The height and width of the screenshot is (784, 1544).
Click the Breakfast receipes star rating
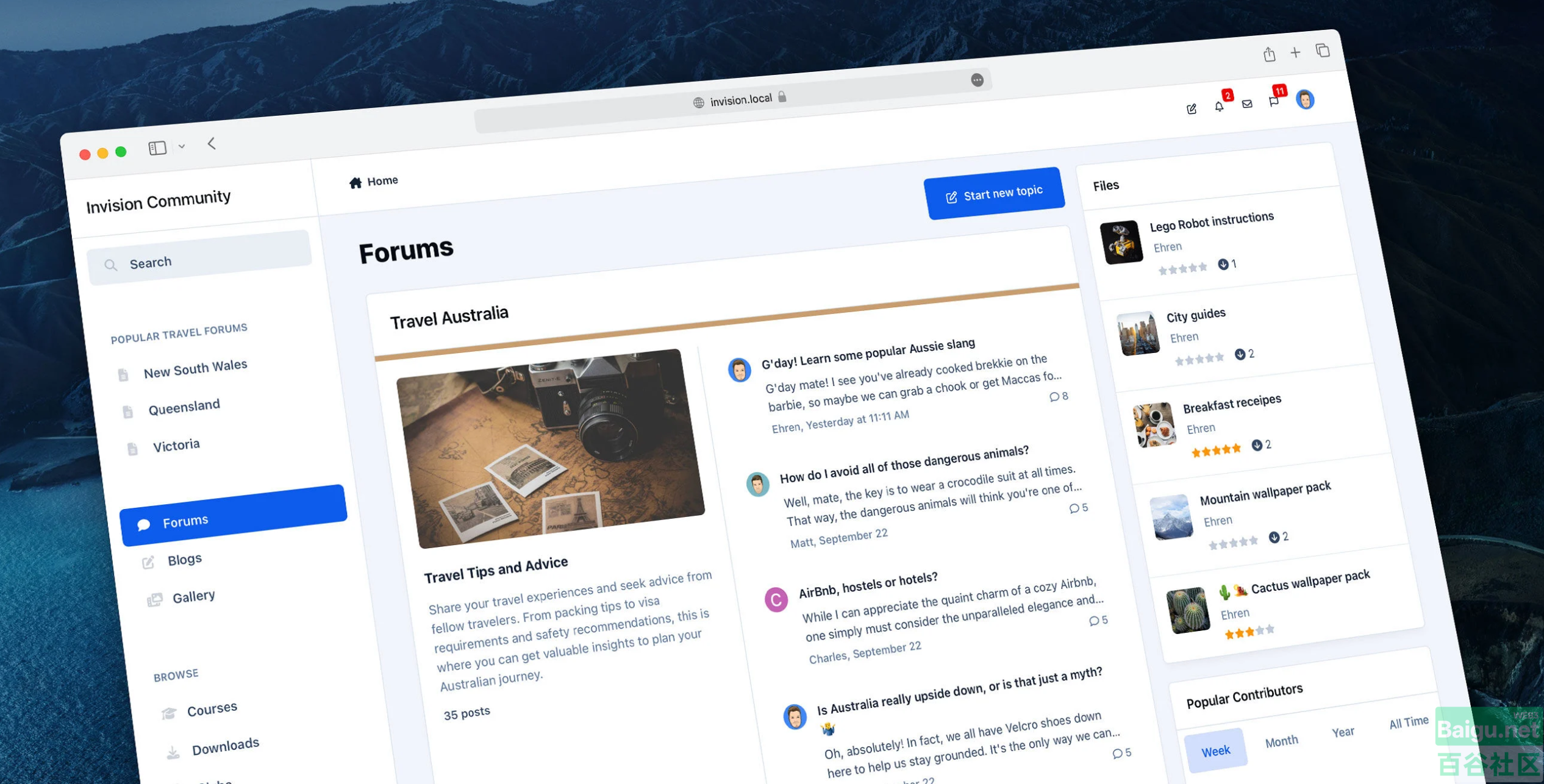1216,451
